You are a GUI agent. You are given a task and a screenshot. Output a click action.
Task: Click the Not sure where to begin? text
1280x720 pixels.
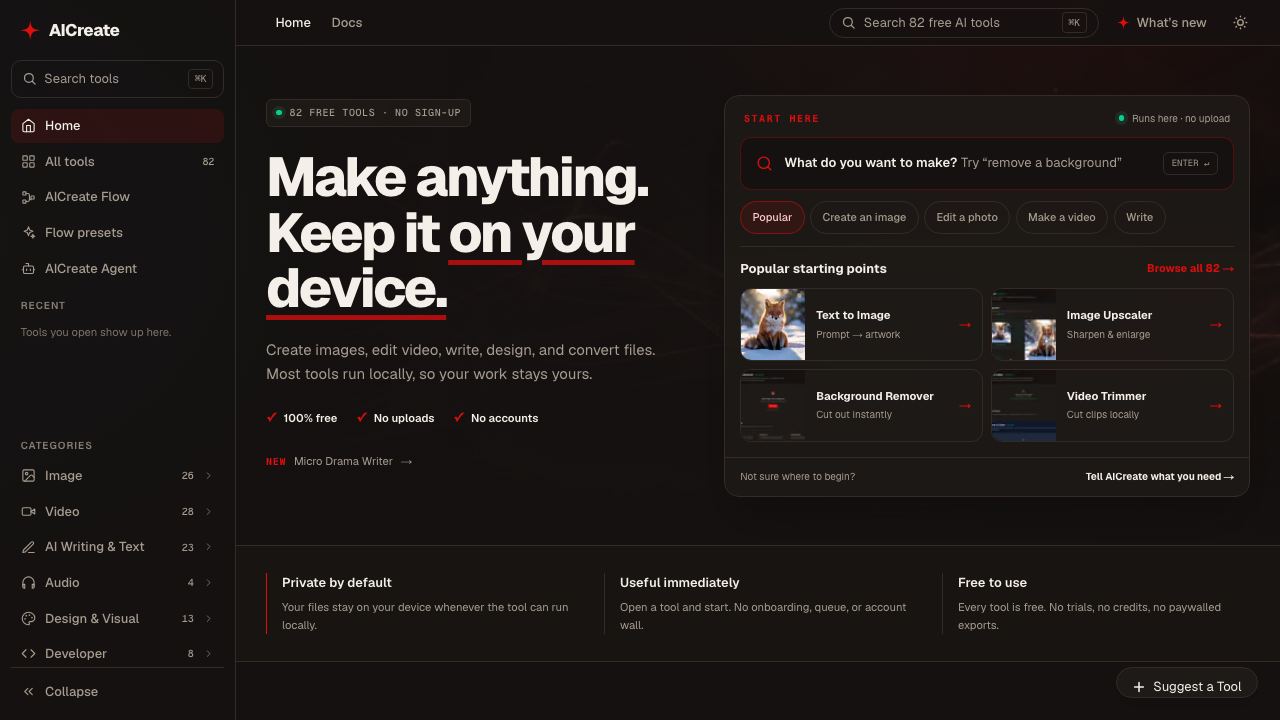798,477
